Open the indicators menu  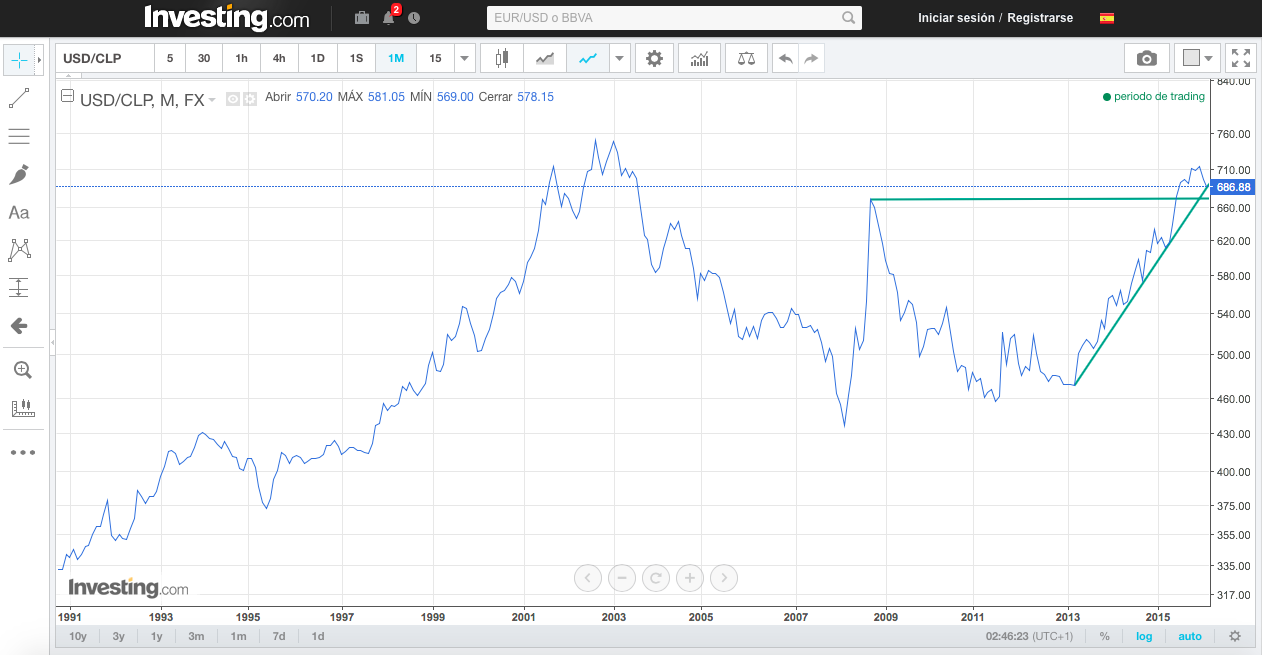(699, 59)
